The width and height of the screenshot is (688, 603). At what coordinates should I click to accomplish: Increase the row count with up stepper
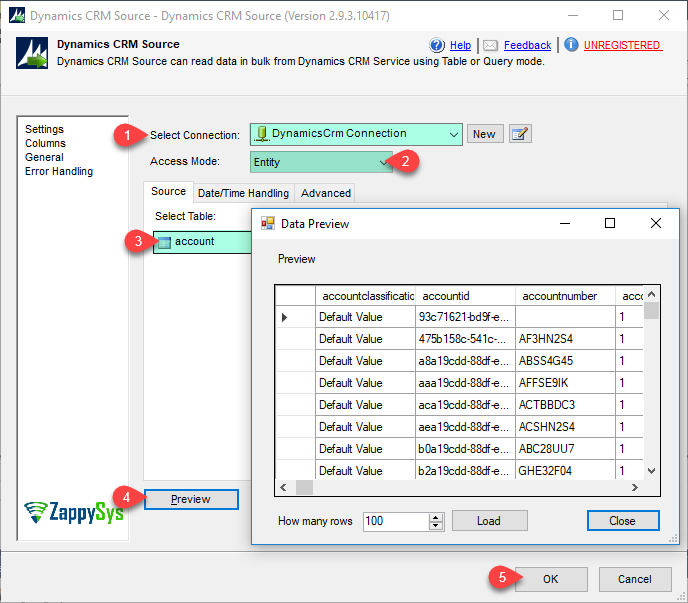click(x=436, y=517)
